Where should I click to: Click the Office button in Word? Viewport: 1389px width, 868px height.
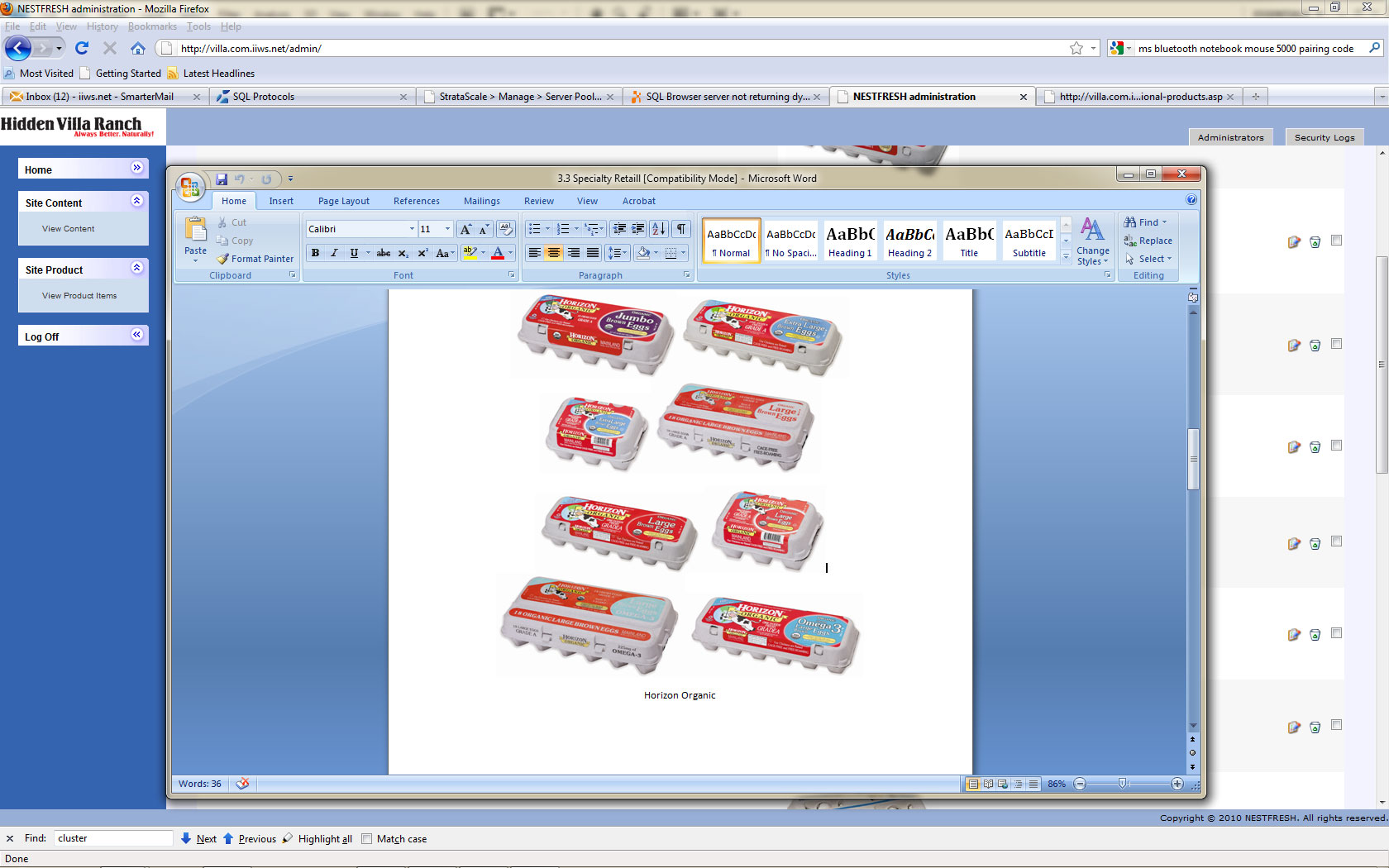pos(190,187)
